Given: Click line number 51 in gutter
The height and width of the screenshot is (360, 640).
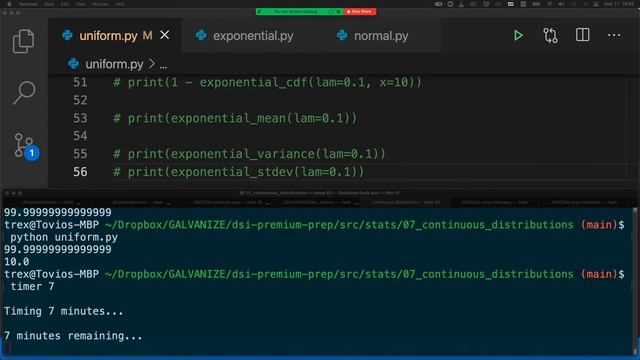Looking at the screenshot, I should (80, 82).
